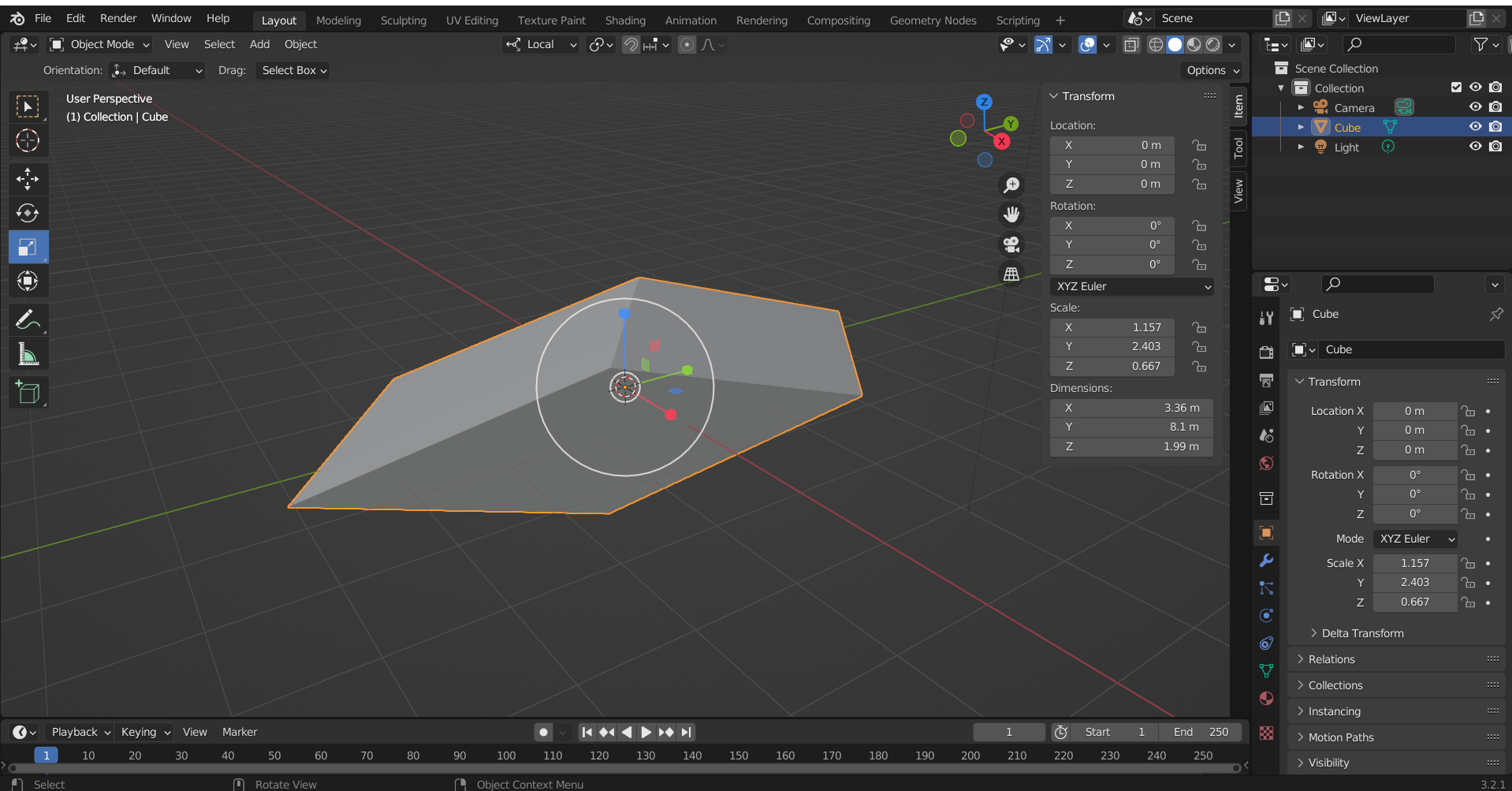Uncheck Collection exclude checkbox
Screen dimensions: 1512x791
click(1456, 88)
